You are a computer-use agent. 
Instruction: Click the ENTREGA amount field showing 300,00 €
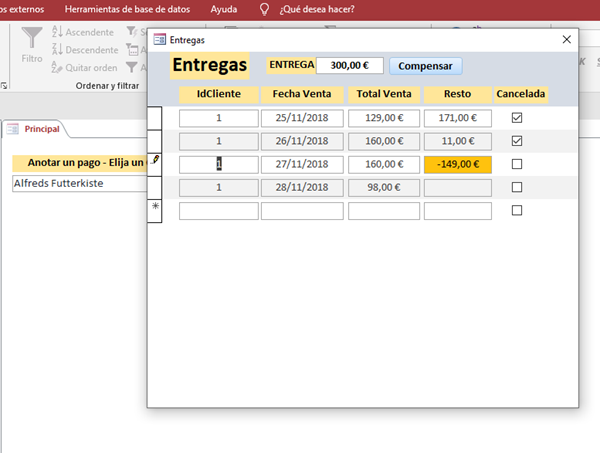(349, 66)
